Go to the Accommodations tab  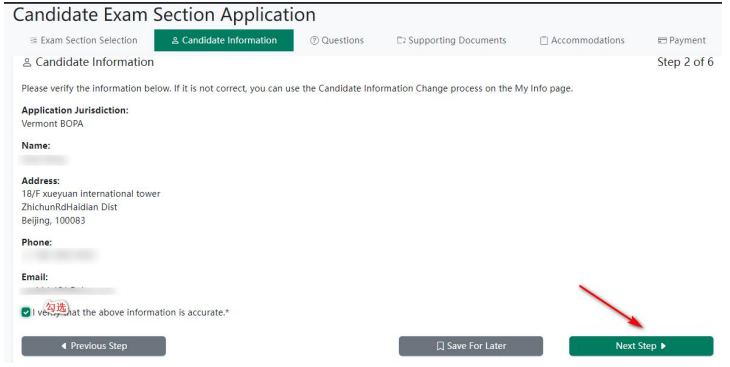click(582, 41)
